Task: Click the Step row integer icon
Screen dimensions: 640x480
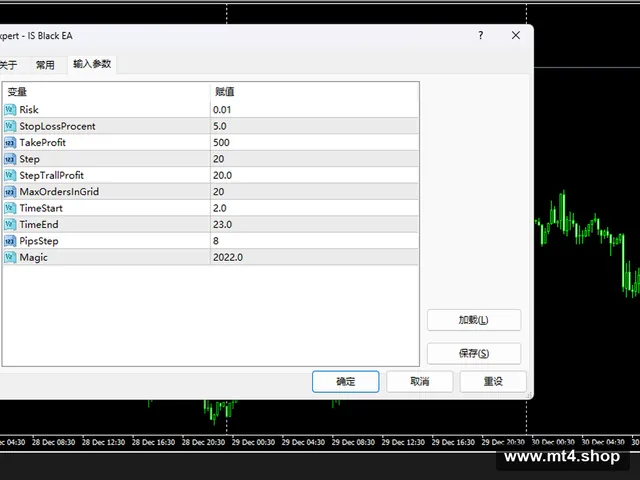Action: 10,159
